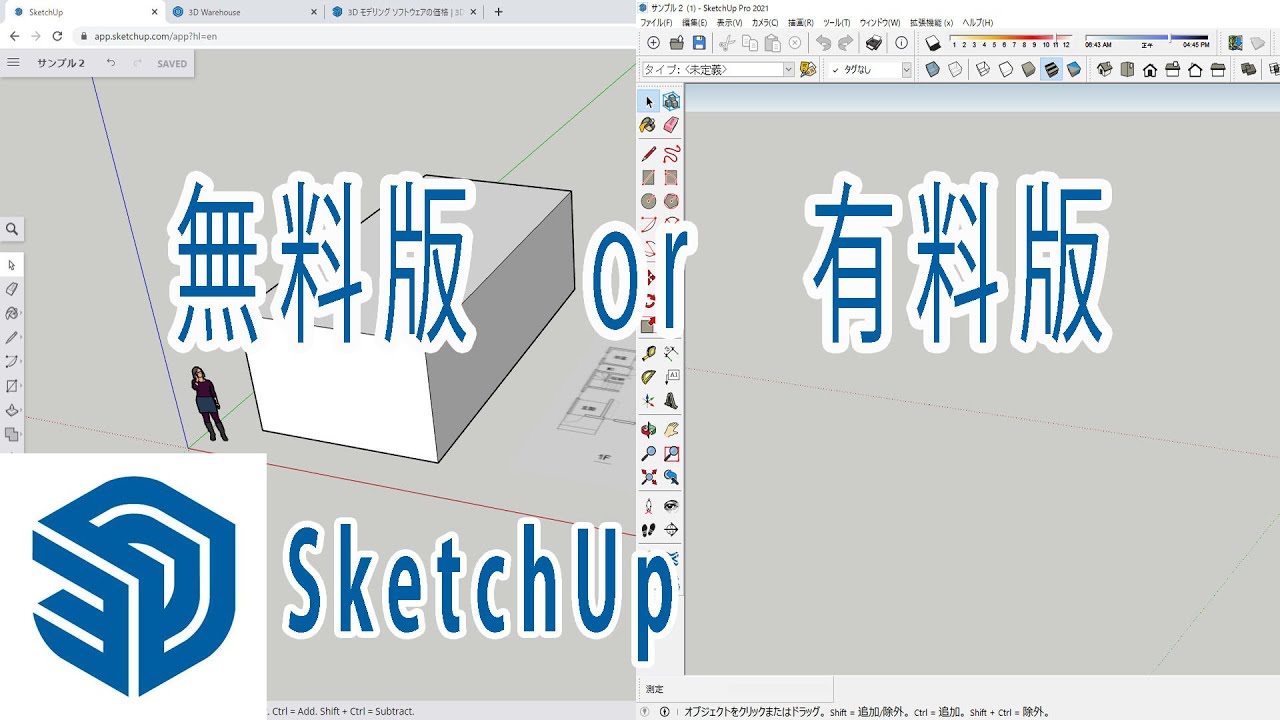This screenshot has height=720, width=1280.
Task: Select the Zoom magnifier tool in SketchUp Pro
Action: [x=649, y=454]
